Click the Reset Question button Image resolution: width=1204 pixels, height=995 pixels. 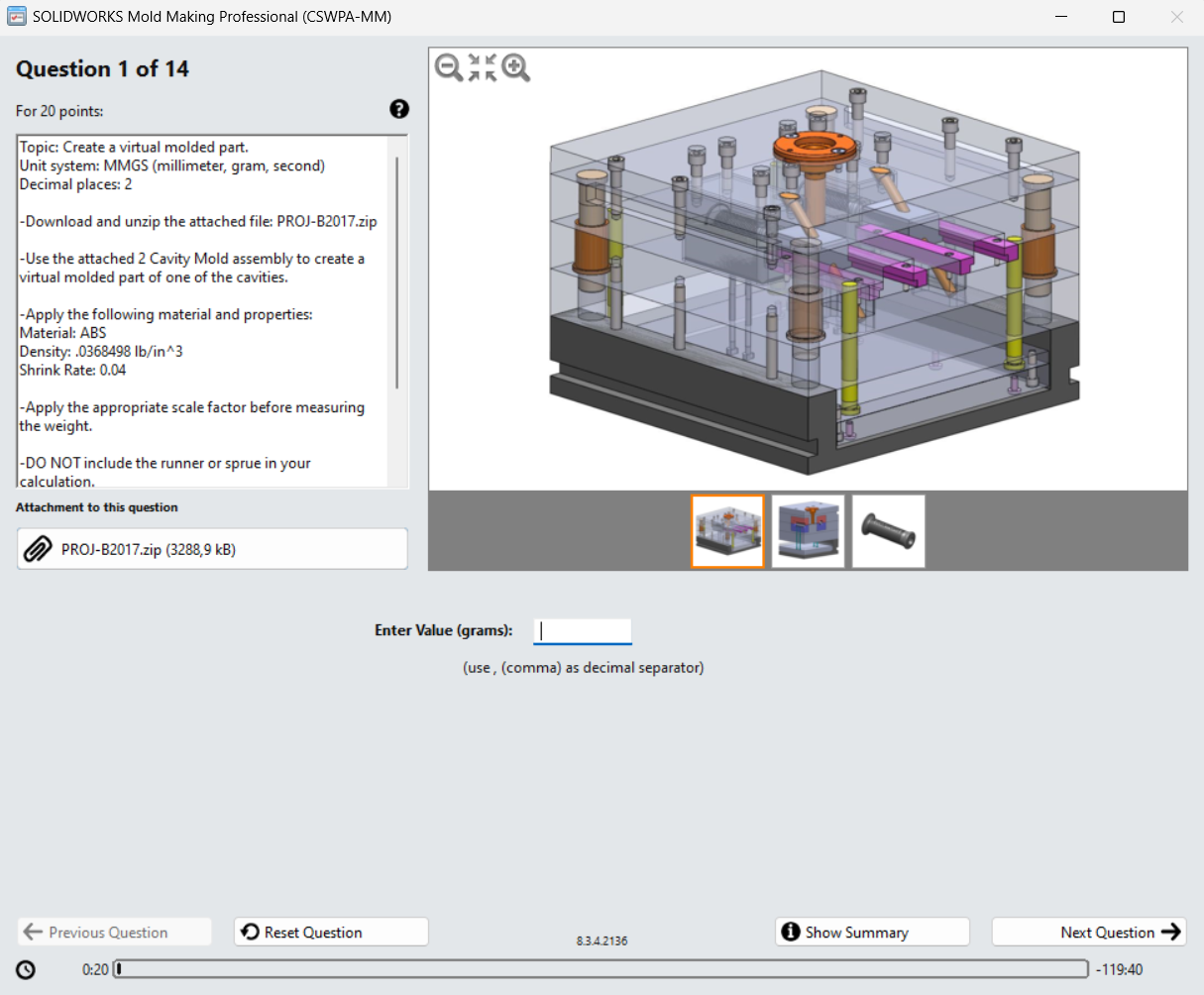click(330, 932)
